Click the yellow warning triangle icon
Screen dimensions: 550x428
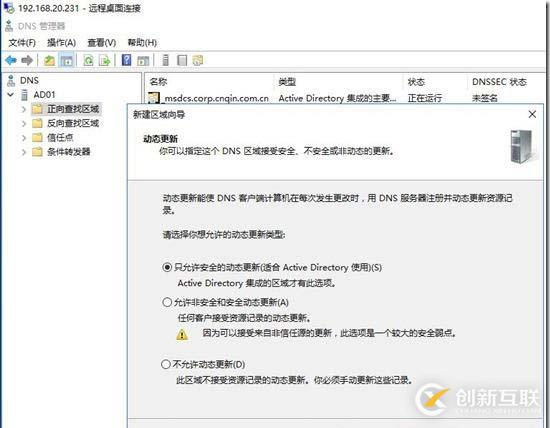pyautogui.click(x=182, y=335)
